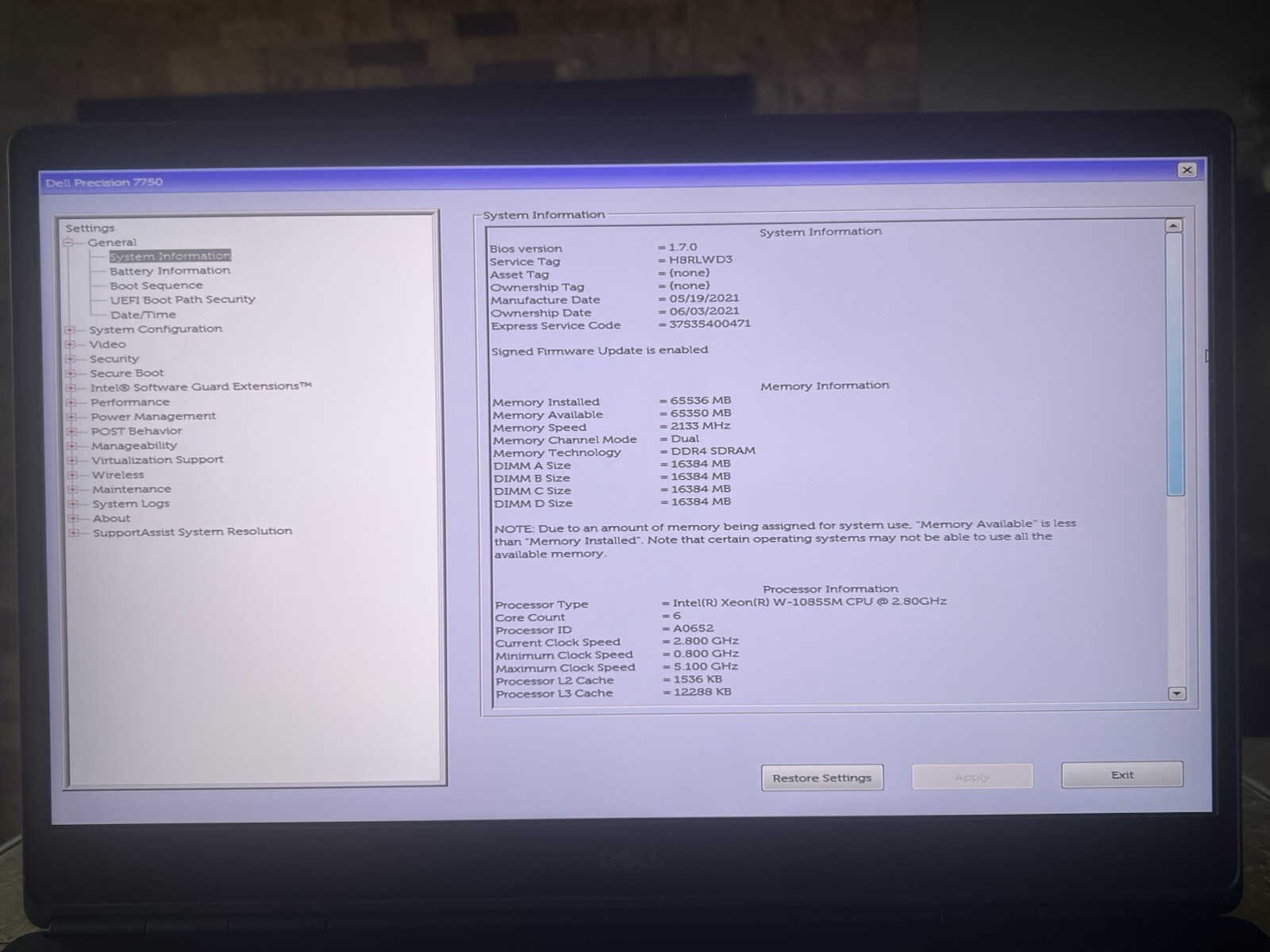Expand the Wireless node
Screen dimensions: 1270x952
pyautogui.click(x=72, y=475)
